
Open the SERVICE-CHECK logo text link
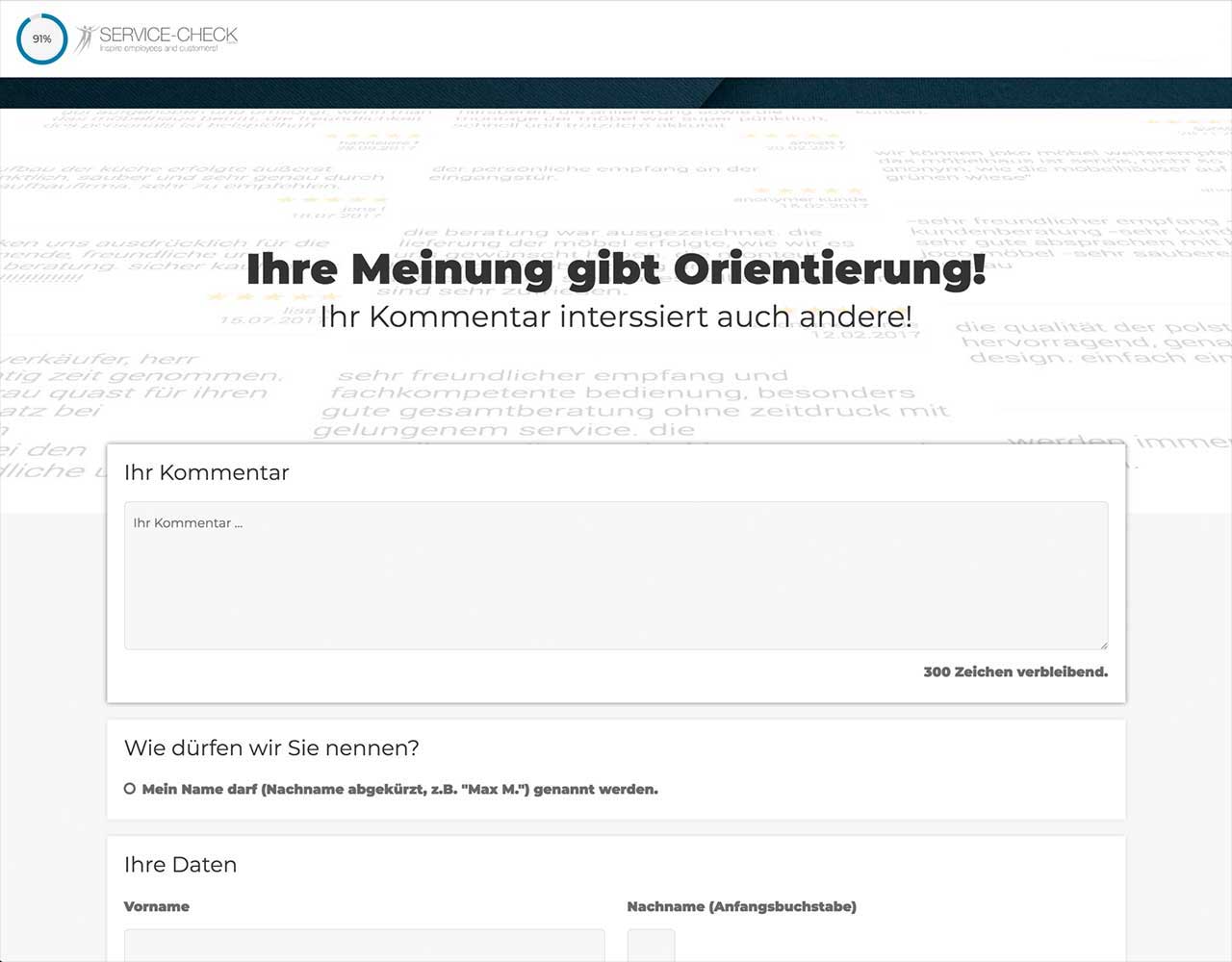pyautogui.click(x=168, y=34)
